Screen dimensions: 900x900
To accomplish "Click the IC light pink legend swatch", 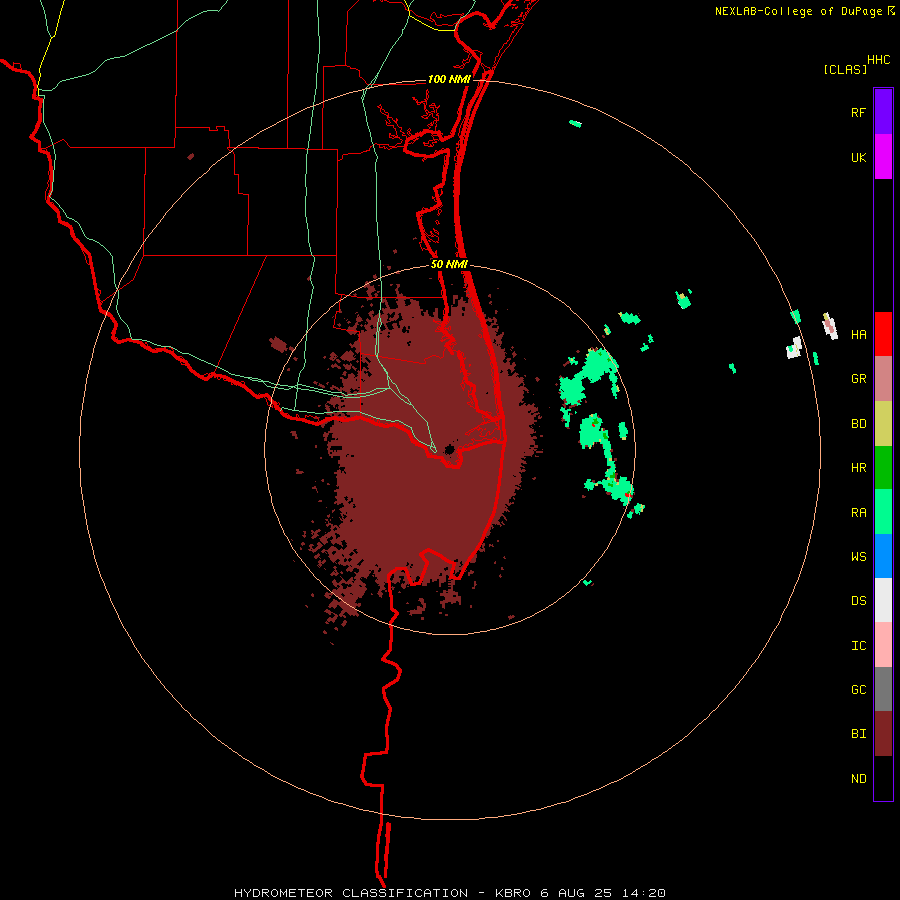I will (883, 645).
